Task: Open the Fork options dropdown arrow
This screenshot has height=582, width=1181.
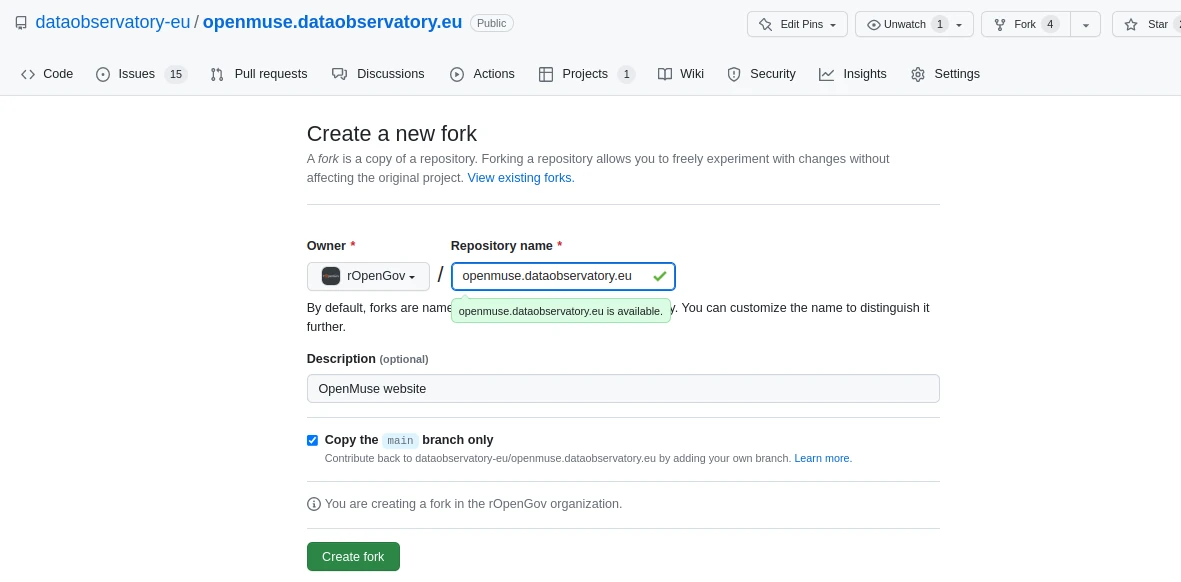Action: (x=1085, y=24)
